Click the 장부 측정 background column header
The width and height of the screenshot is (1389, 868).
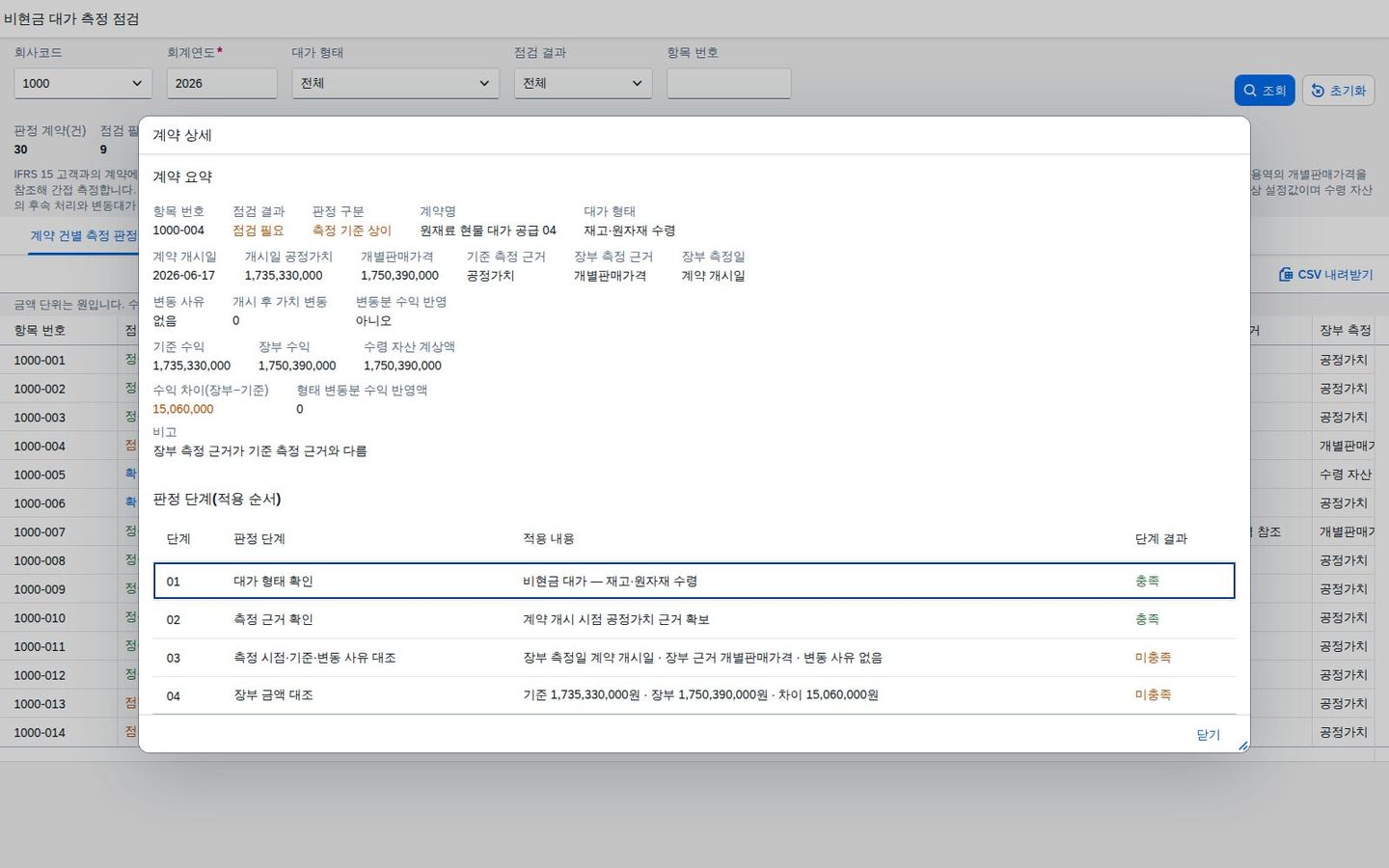pos(1346,330)
